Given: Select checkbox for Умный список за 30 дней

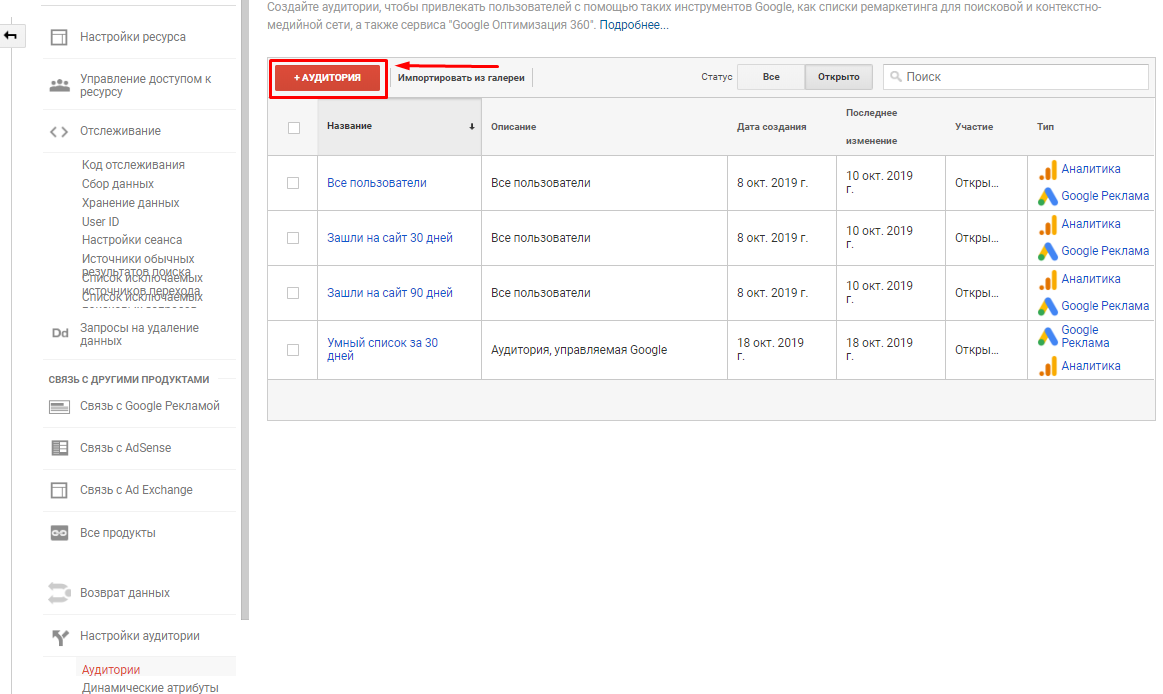Looking at the screenshot, I should [293, 350].
